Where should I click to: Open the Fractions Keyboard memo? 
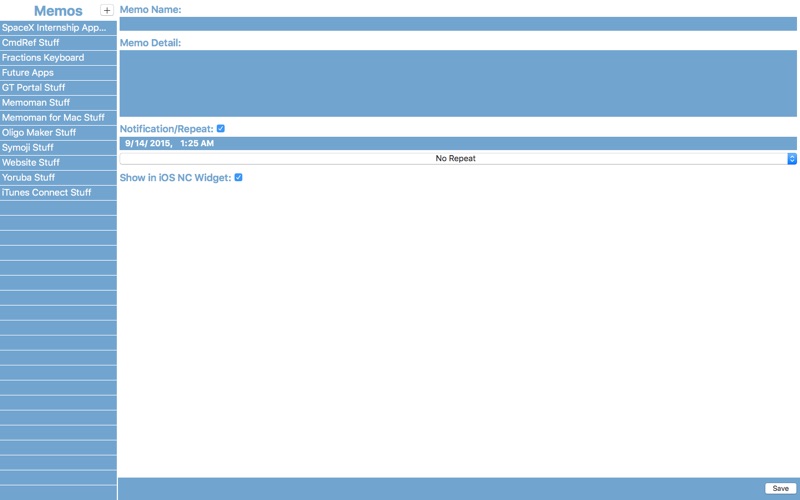click(x=58, y=58)
